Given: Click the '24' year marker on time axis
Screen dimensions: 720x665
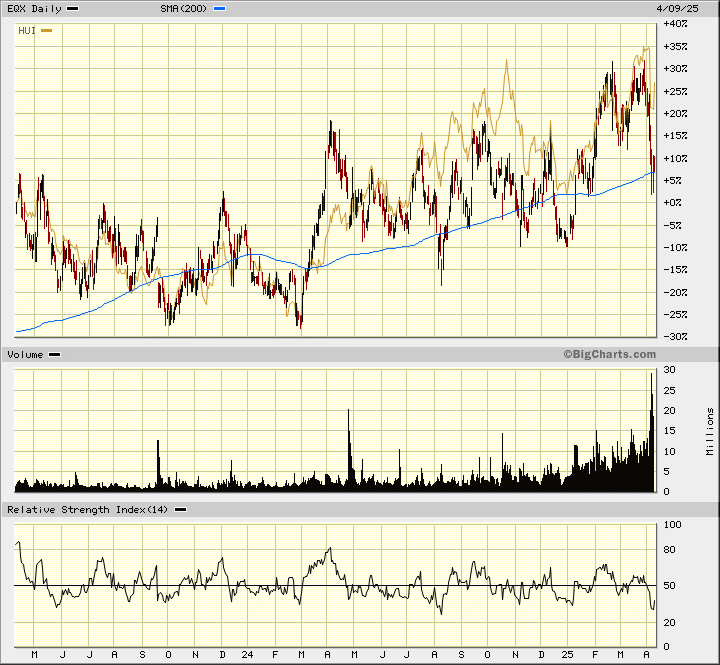Looking at the screenshot, I should click(x=248, y=655).
